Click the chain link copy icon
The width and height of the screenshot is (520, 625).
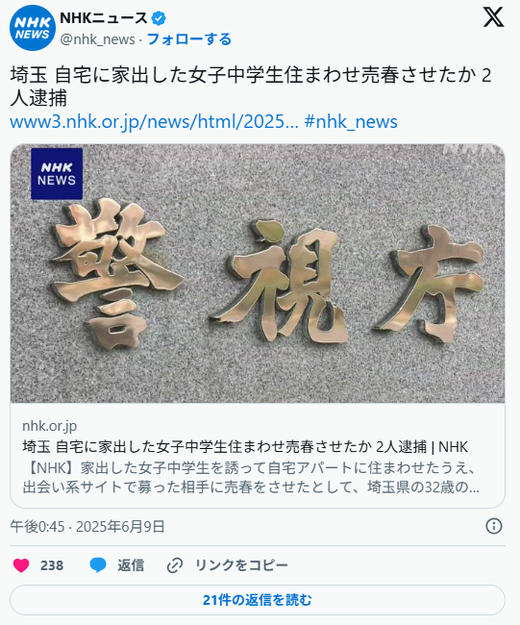[x=175, y=565]
